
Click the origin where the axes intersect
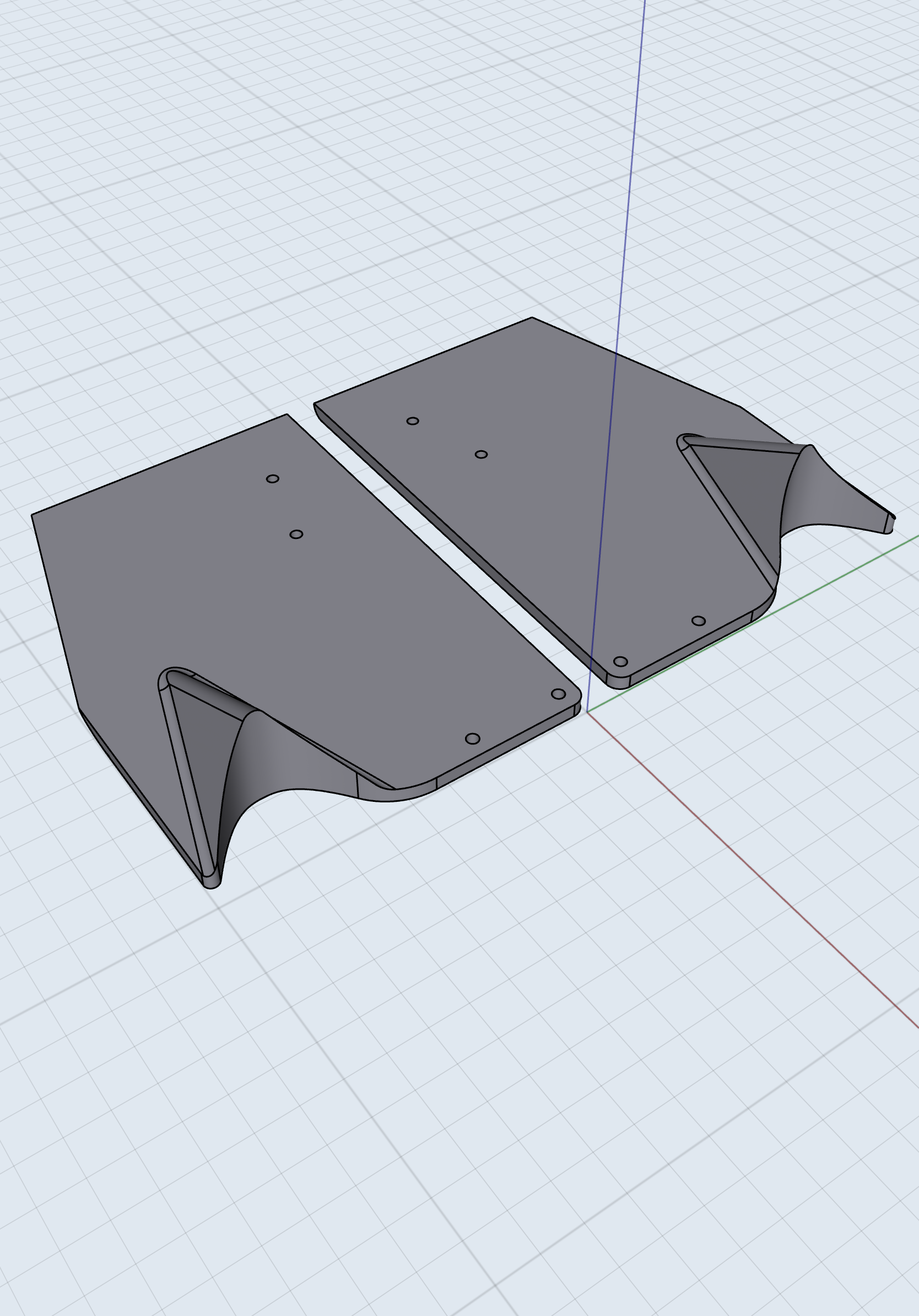point(587,712)
